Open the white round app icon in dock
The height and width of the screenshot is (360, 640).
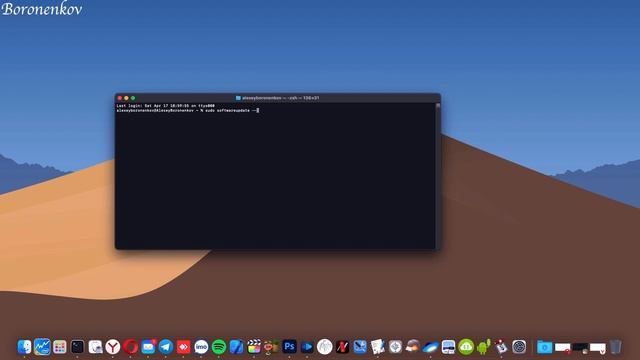325,347
